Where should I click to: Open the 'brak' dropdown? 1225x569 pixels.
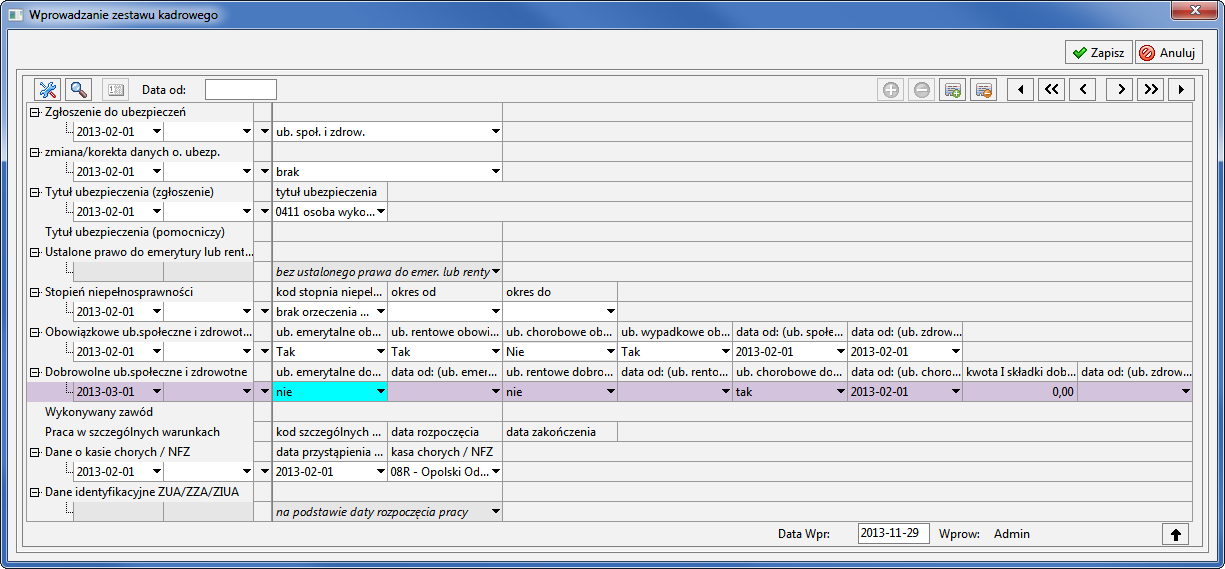(x=495, y=172)
